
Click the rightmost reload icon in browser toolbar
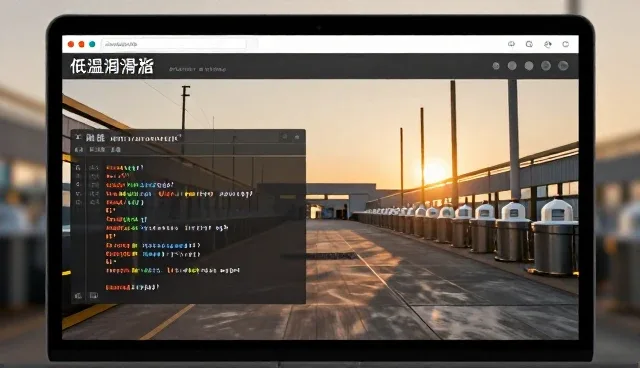pyautogui.click(x=566, y=44)
